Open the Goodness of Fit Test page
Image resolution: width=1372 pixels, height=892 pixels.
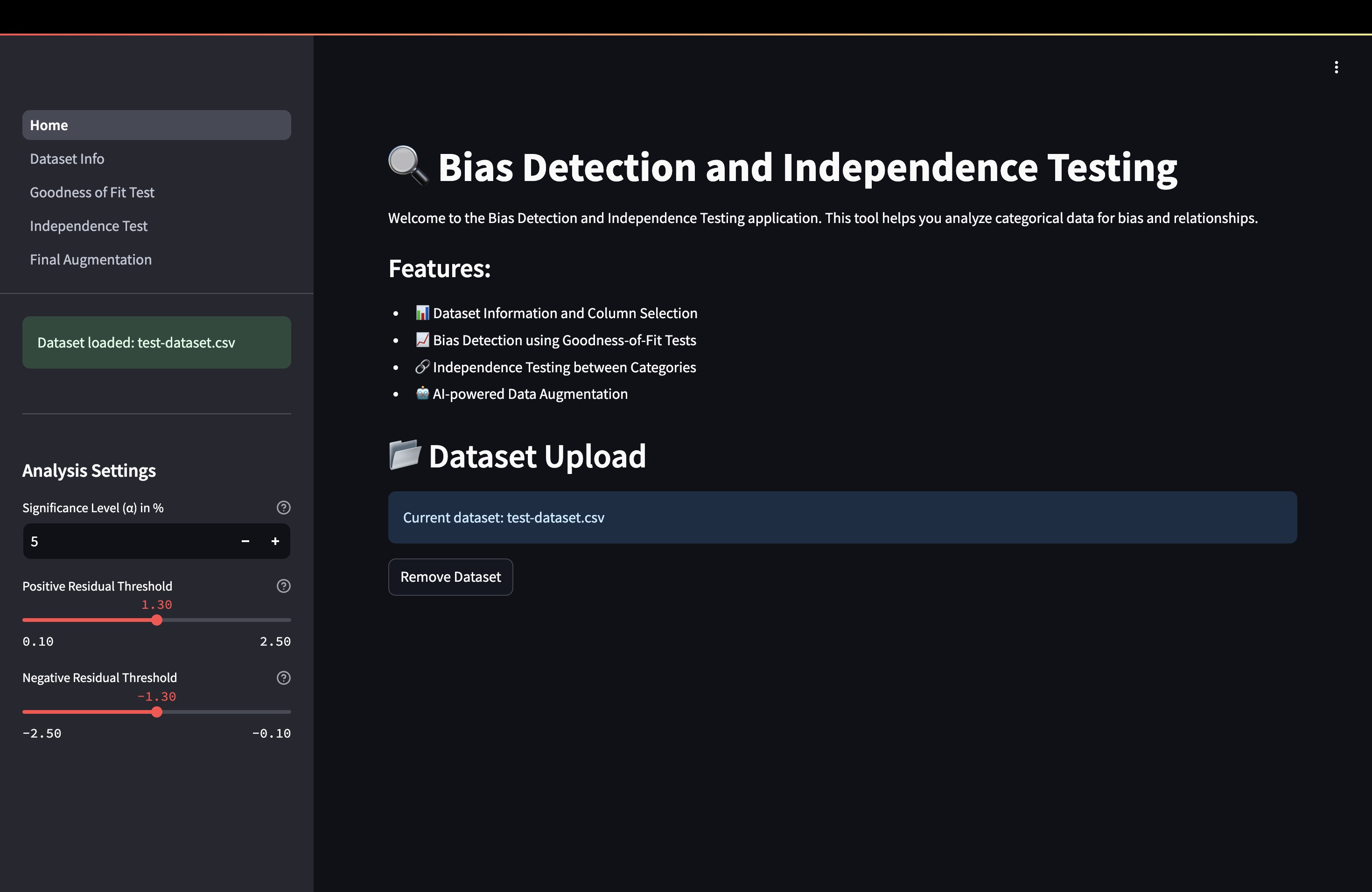(156, 192)
